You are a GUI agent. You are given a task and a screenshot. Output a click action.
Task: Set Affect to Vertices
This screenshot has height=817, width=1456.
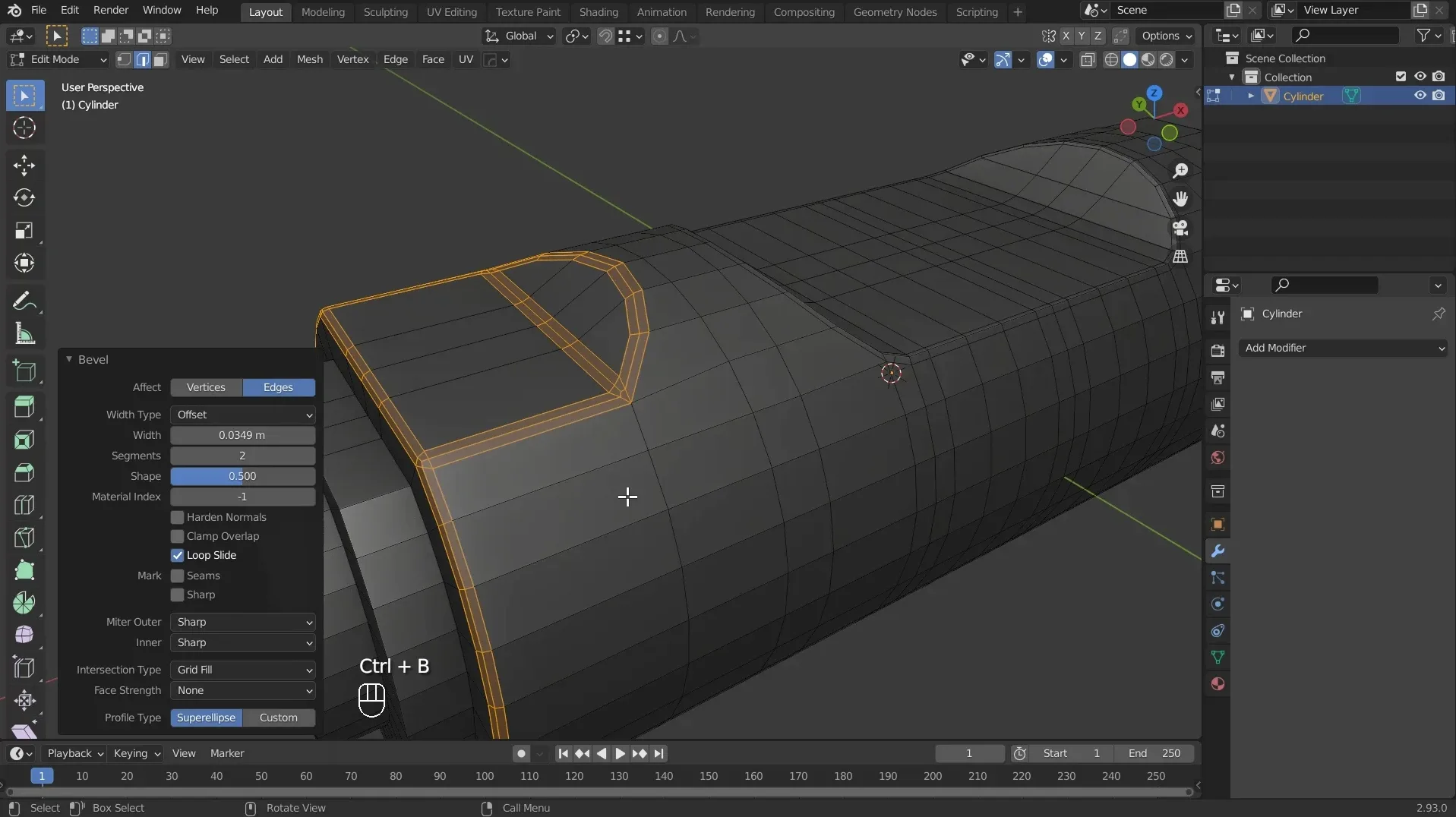pyautogui.click(x=206, y=387)
